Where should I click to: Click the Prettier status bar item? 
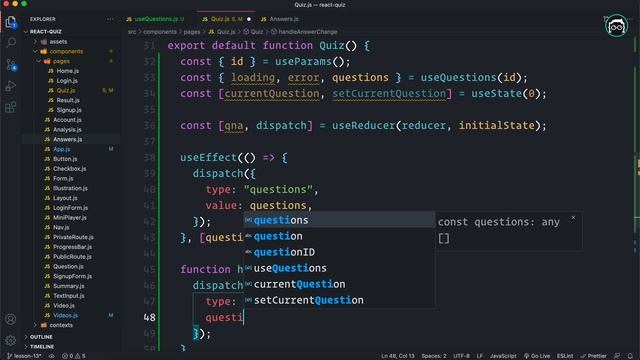[593, 356]
